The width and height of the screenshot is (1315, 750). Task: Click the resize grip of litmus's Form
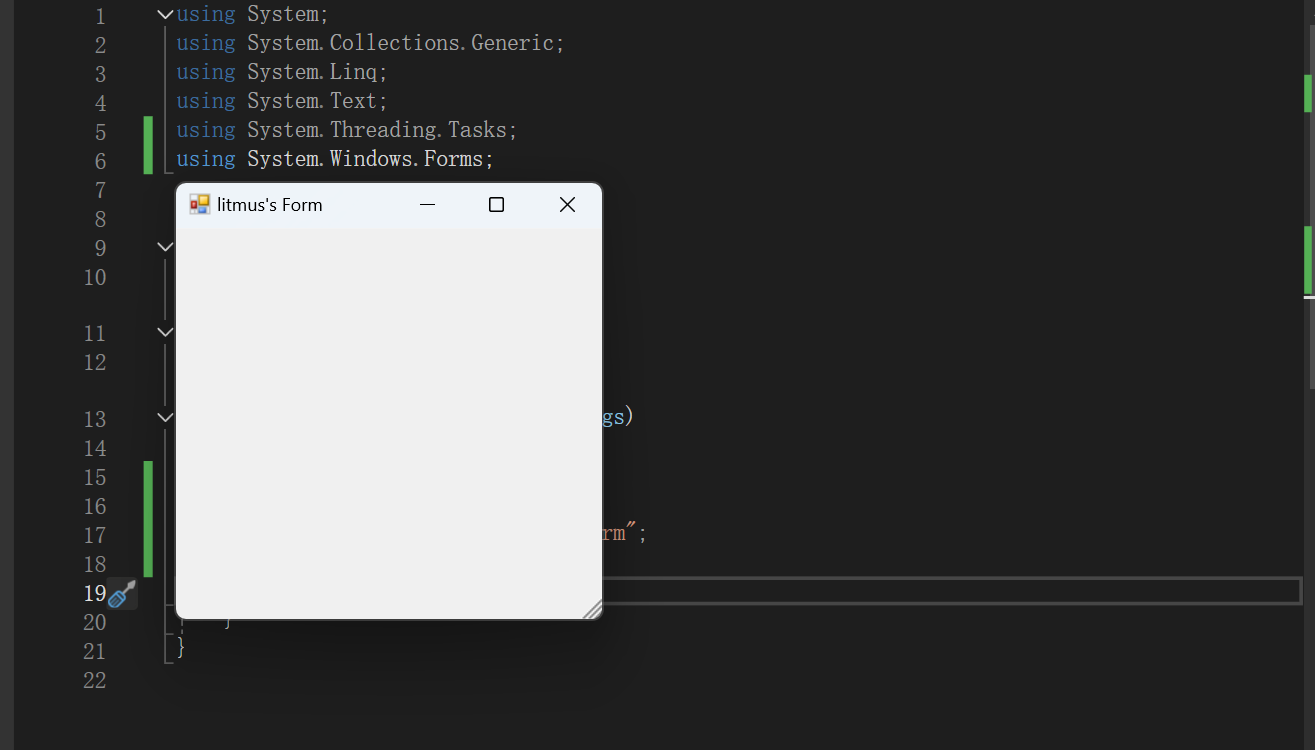592,609
